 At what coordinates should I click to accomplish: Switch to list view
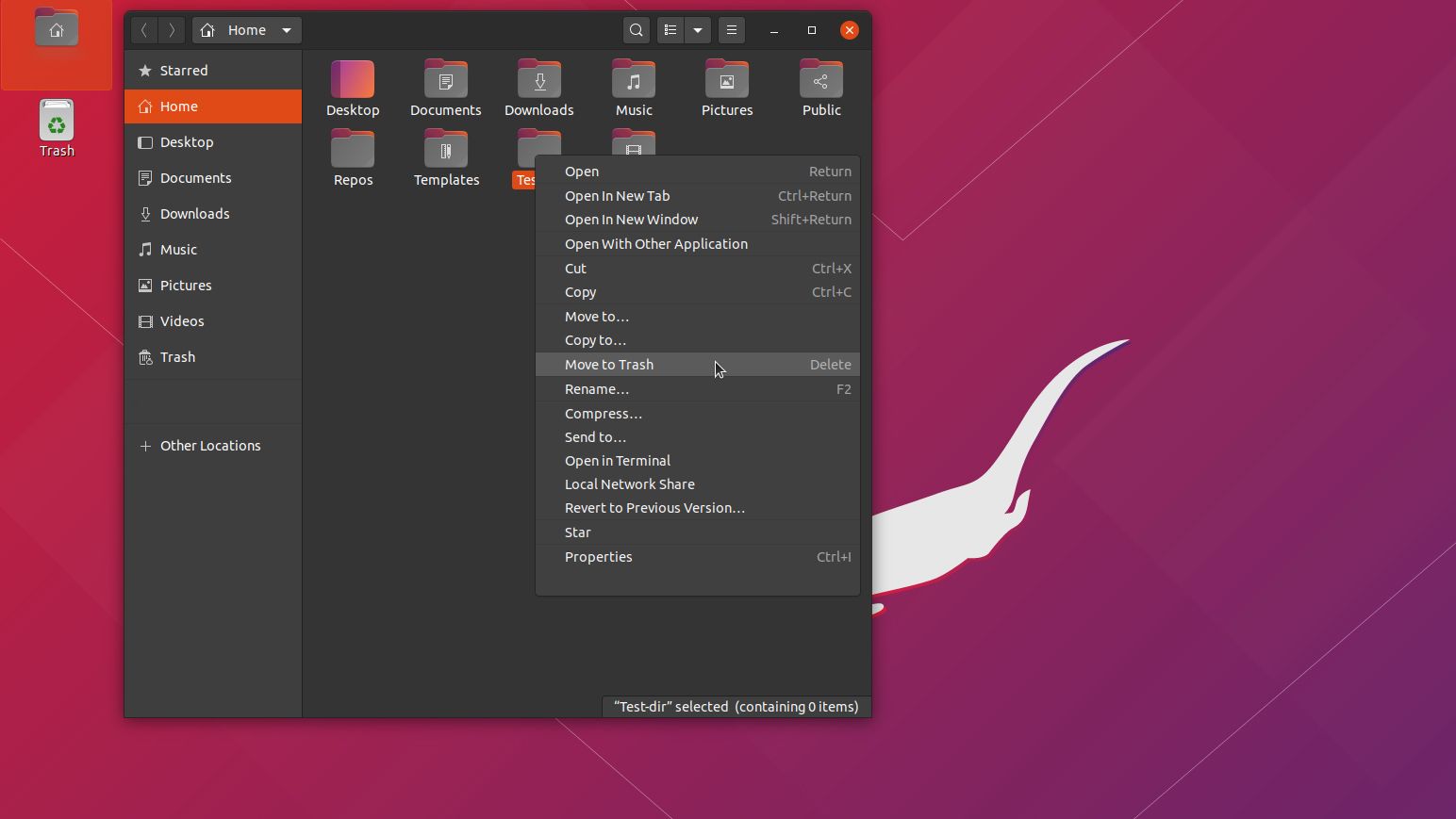tap(669, 30)
